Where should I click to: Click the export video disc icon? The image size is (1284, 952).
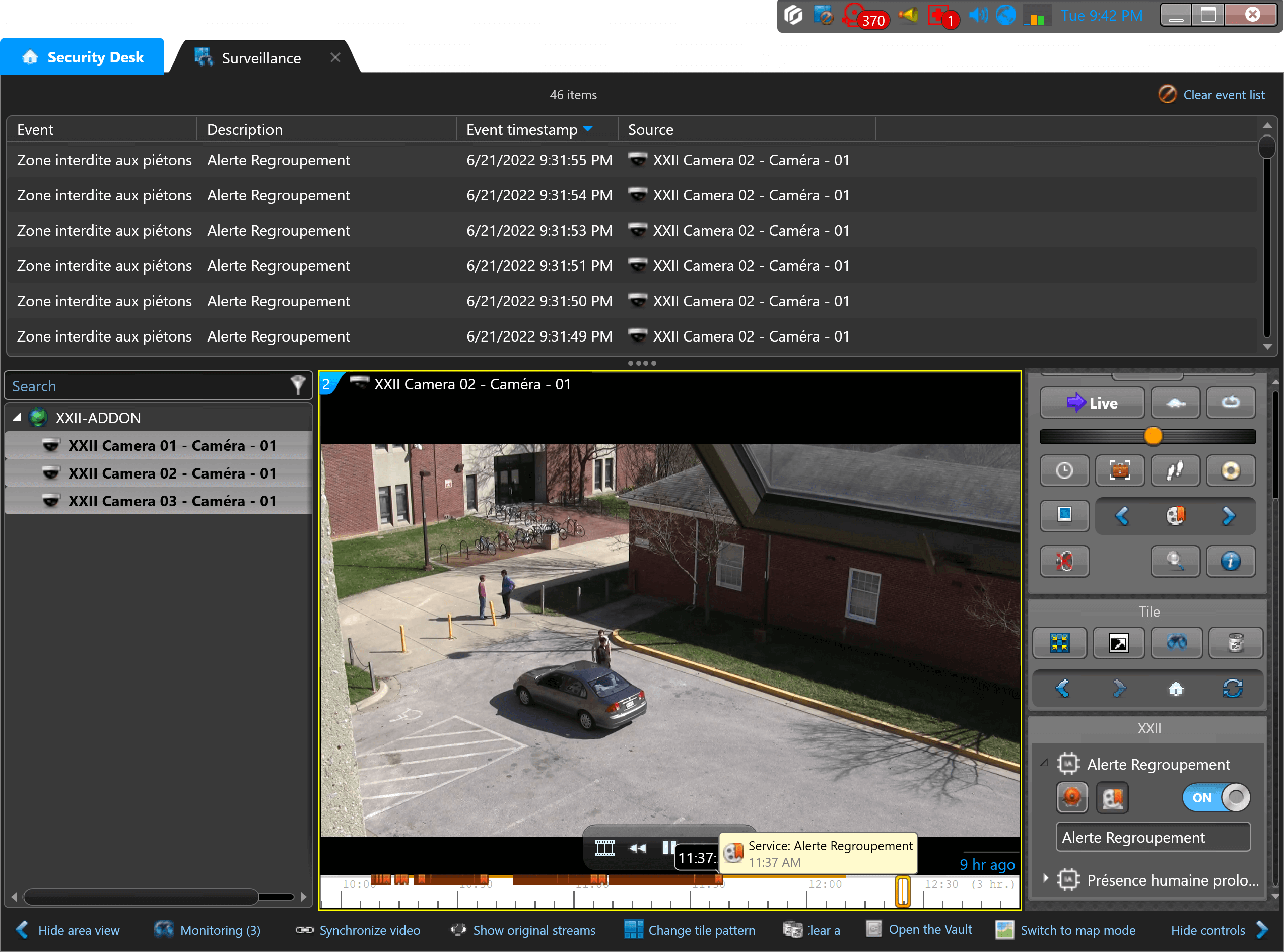[x=1231, y=471]
